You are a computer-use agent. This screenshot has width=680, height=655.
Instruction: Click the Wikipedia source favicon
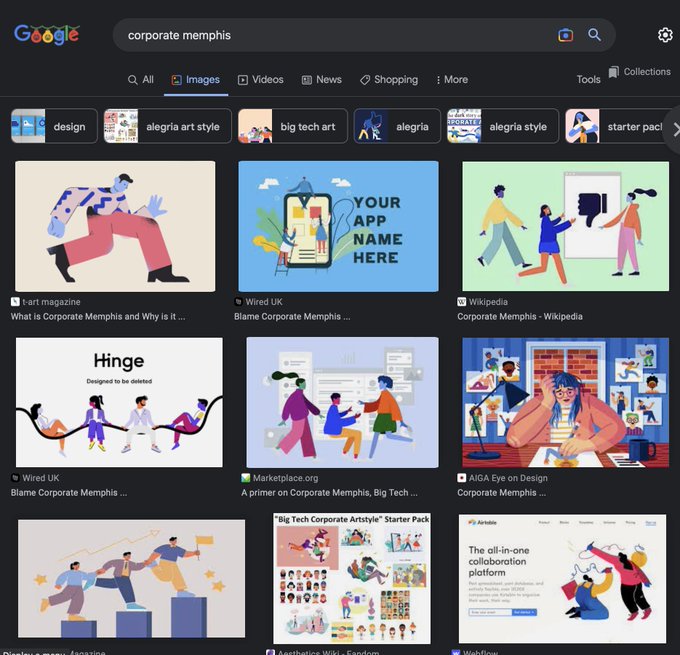point(461,302)
